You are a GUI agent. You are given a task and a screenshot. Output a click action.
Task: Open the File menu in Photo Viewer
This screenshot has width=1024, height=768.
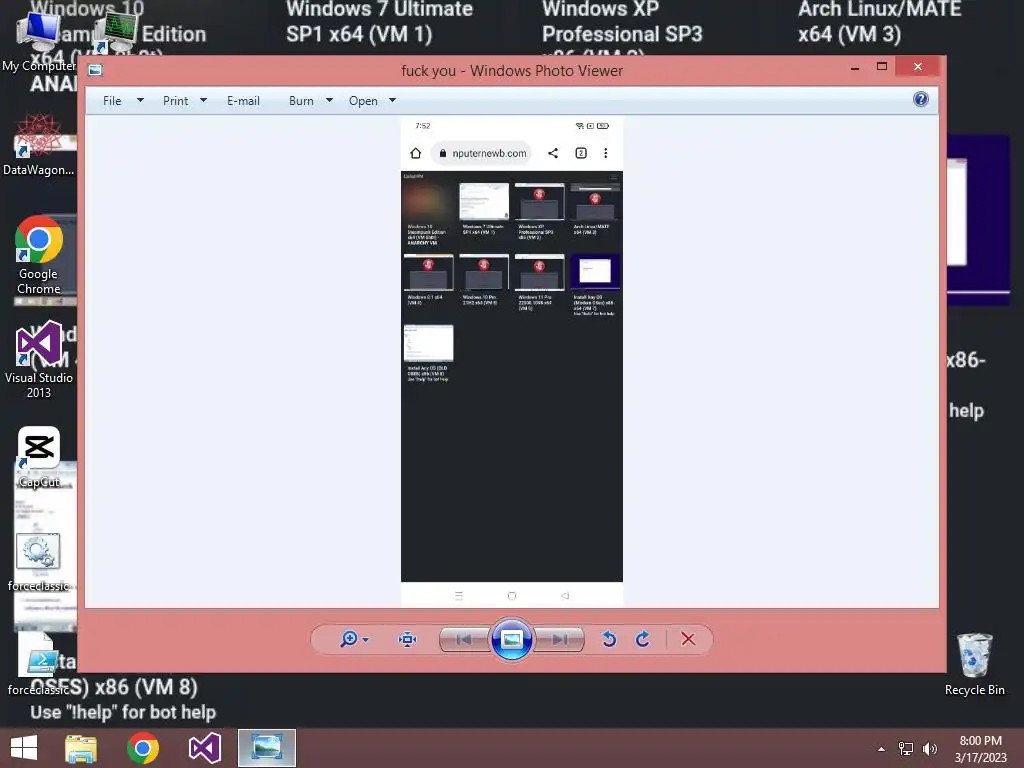[x=112, y=101]
